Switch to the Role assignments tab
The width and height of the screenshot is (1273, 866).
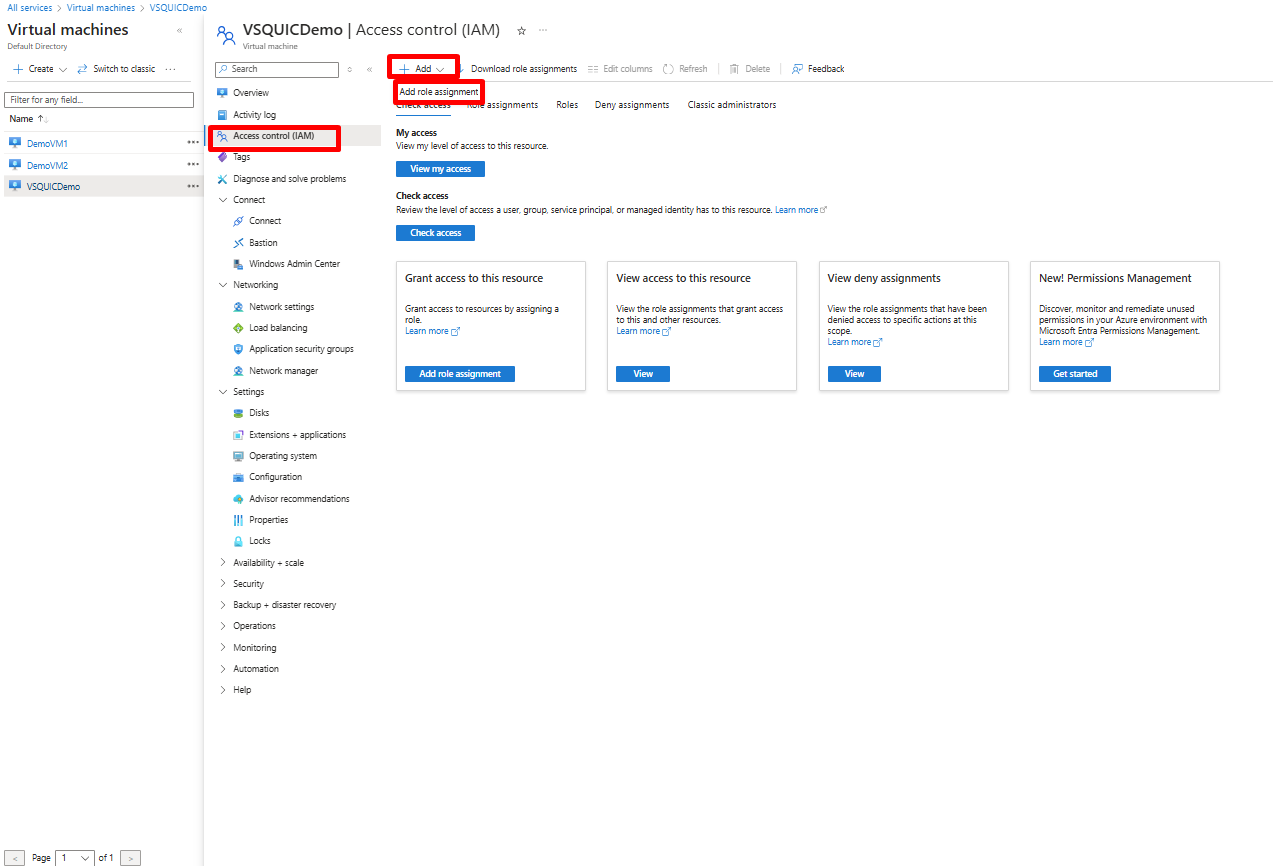pos(502,105)
